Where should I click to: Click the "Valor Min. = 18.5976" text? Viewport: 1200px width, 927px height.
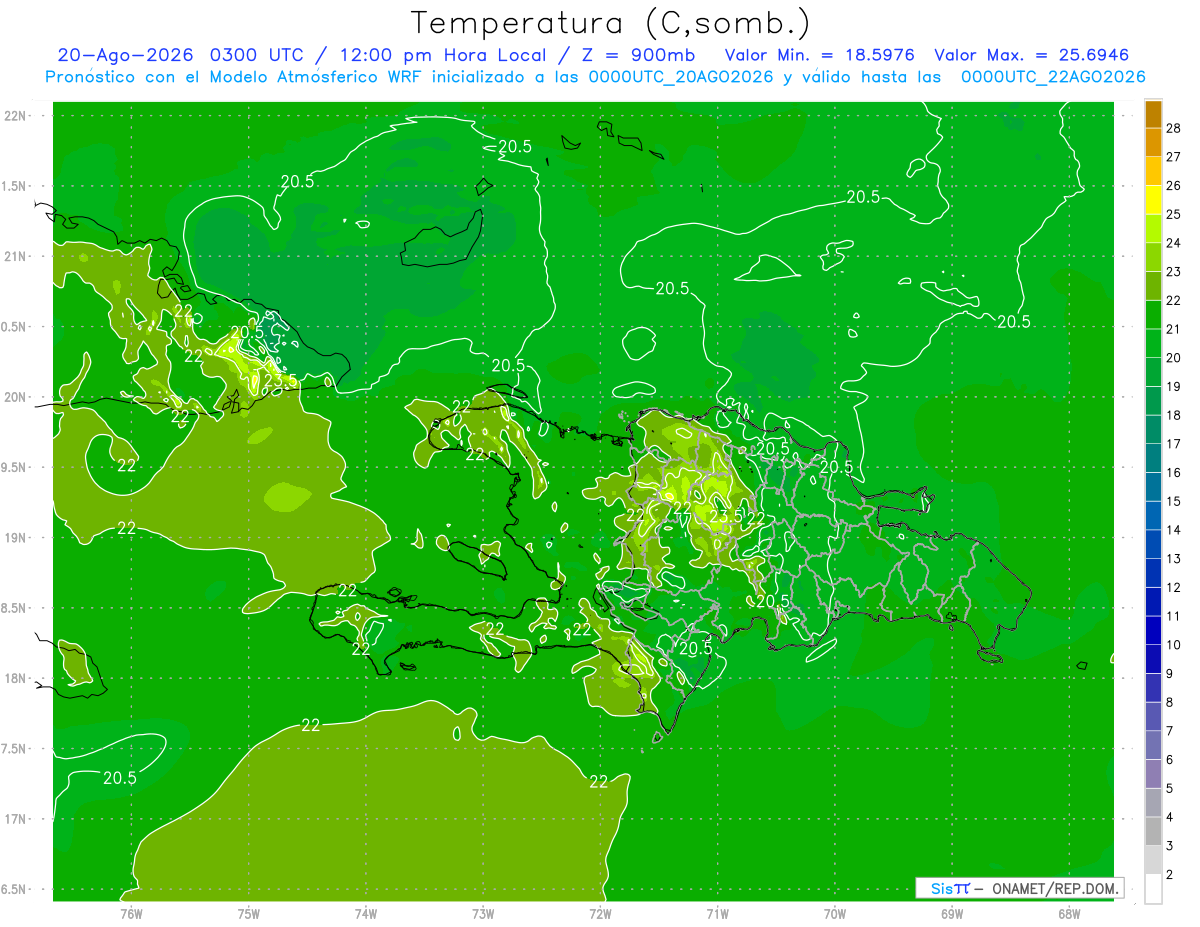[x=819, y=56]
